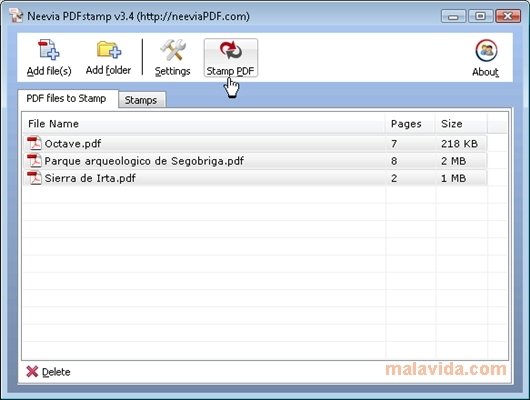Click the Delete button label

pyautogui.click(x=56, y=372)
